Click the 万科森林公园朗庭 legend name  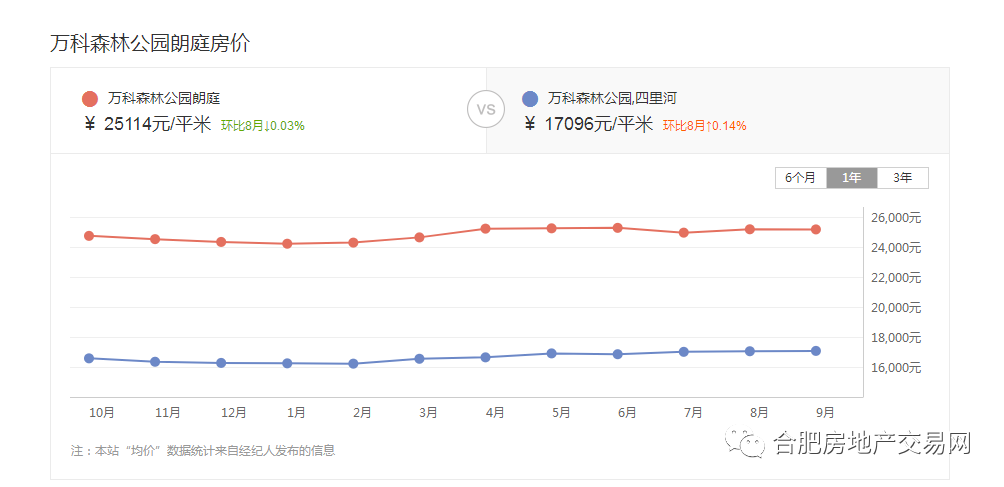165,99
